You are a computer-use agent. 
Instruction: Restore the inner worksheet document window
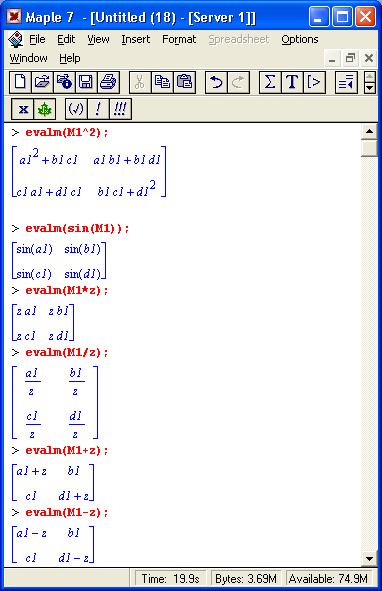[x=350, y=58]
